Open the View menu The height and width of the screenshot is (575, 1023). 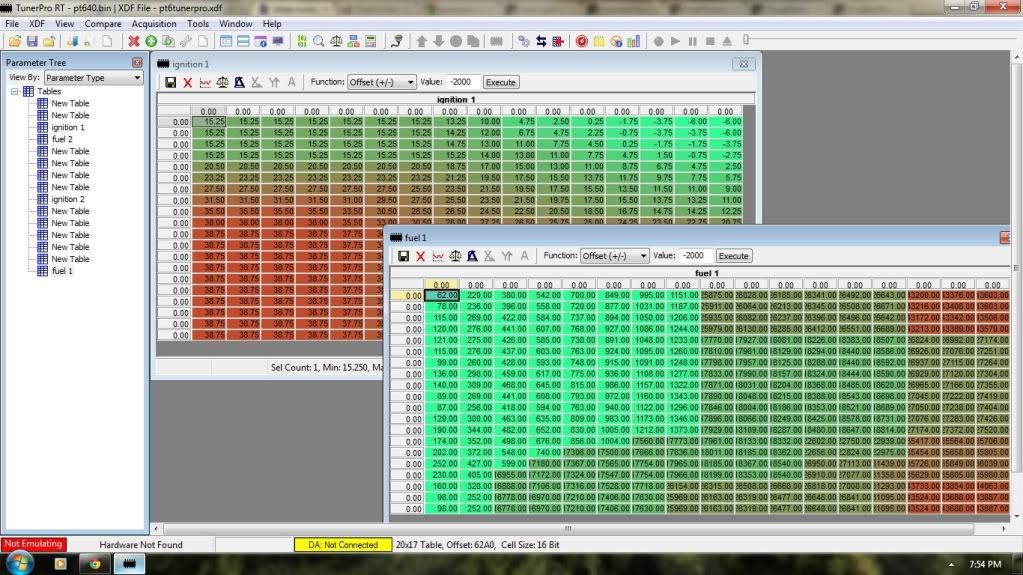point(64,23)
